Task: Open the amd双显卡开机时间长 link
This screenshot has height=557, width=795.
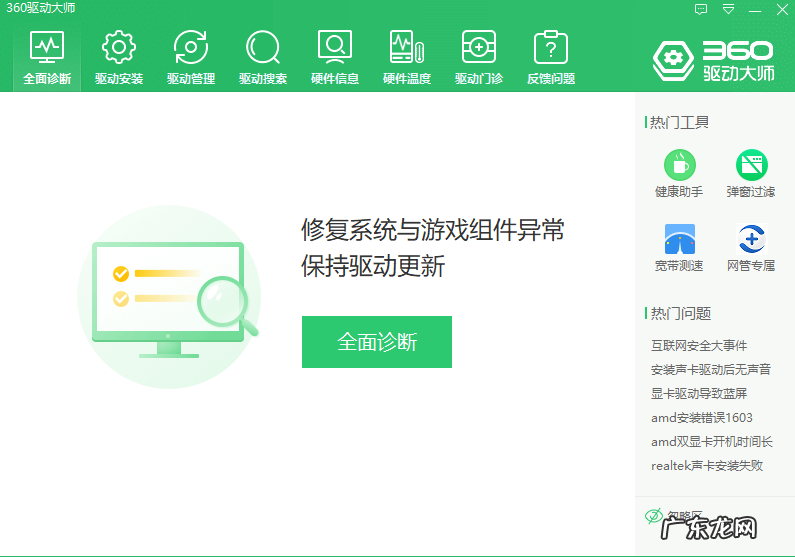Action: point(711,441)
